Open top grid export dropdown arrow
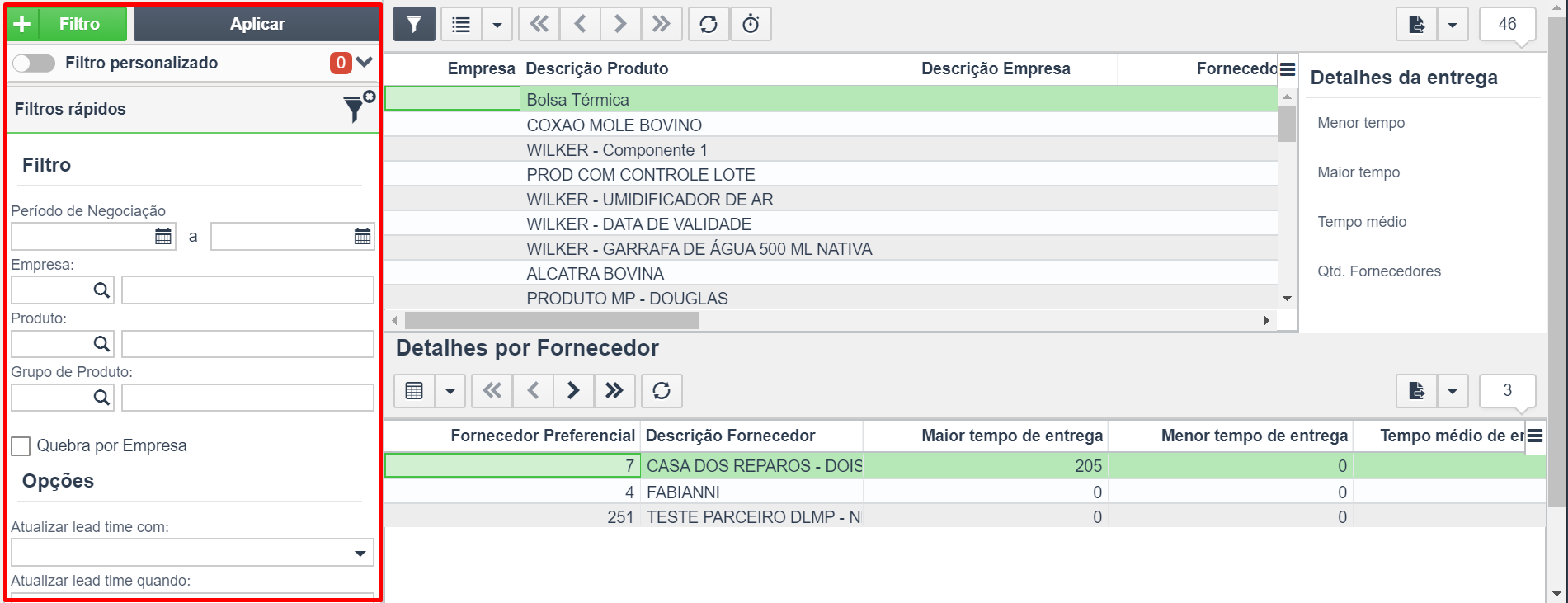 click(x=1453, y=24)
